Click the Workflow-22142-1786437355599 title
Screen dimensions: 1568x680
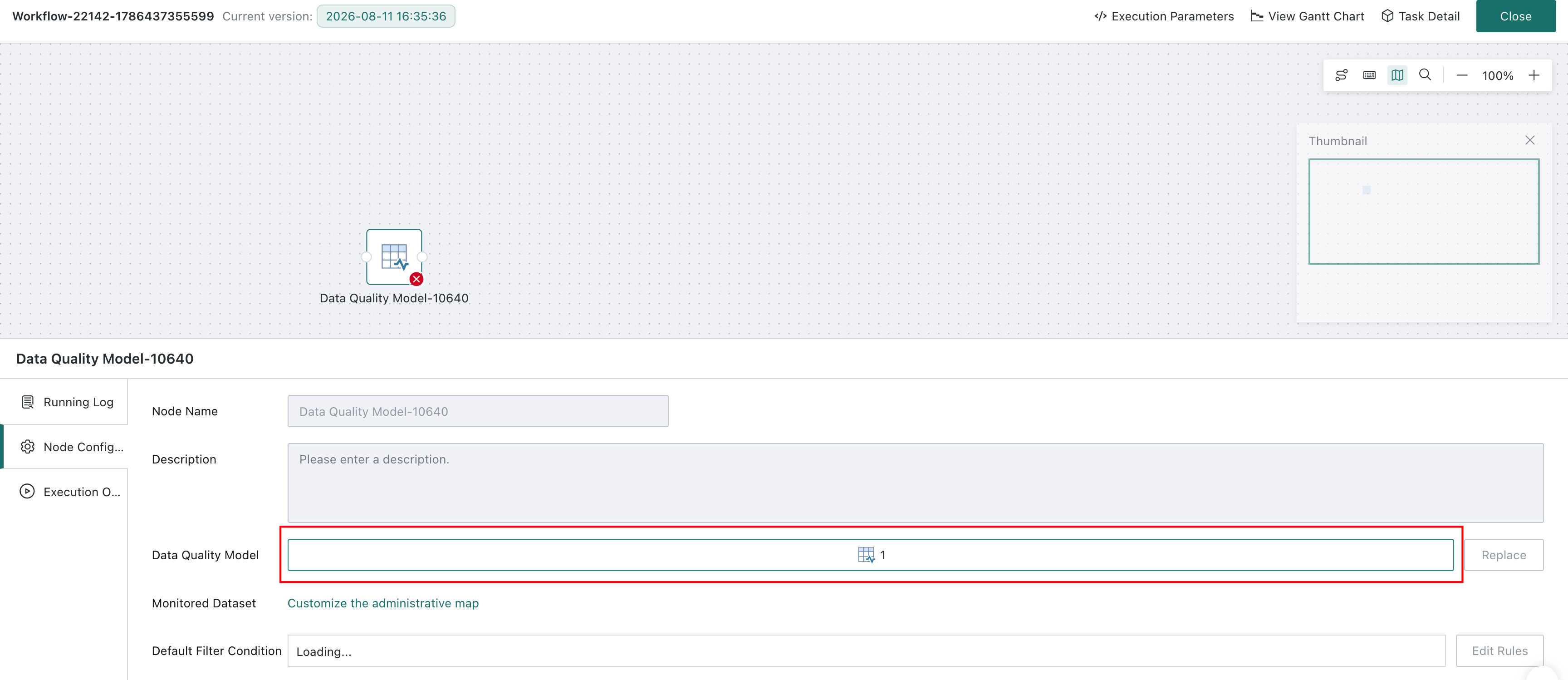coord(113,16)
